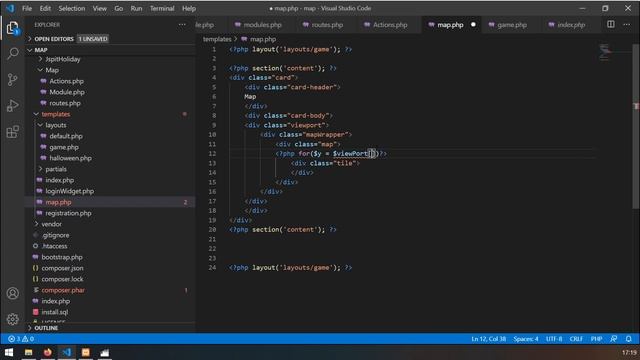Open the orange app on taskbar

(86, 352)
